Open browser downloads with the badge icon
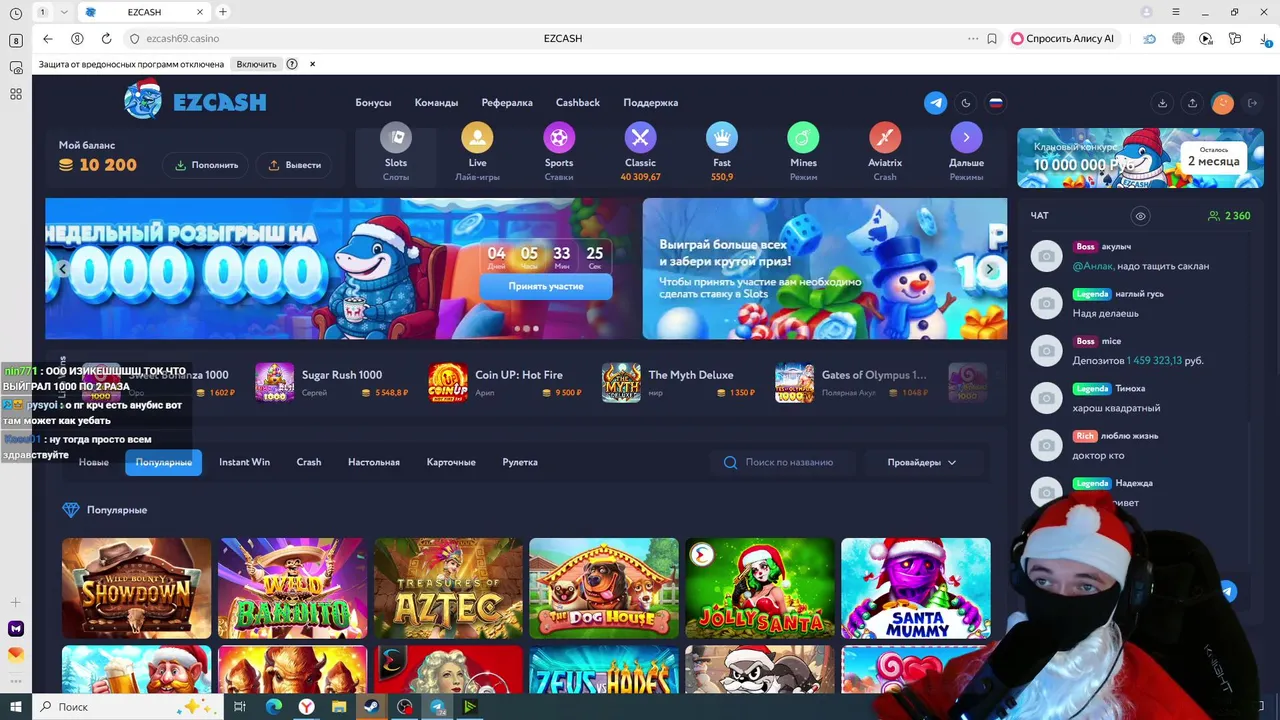 coord(1266,38)
